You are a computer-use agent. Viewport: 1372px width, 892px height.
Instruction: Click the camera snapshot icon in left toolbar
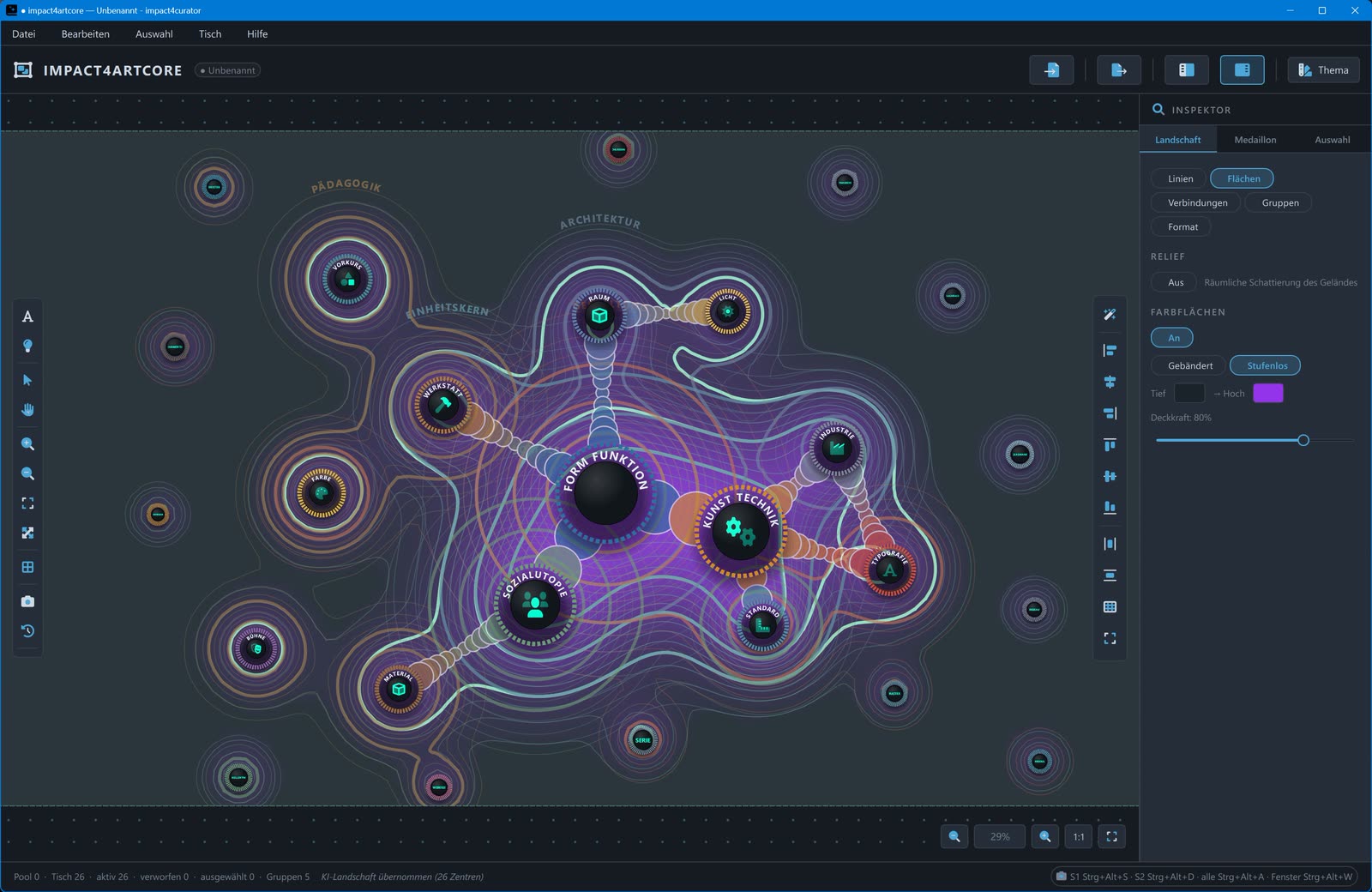point(27,601)
